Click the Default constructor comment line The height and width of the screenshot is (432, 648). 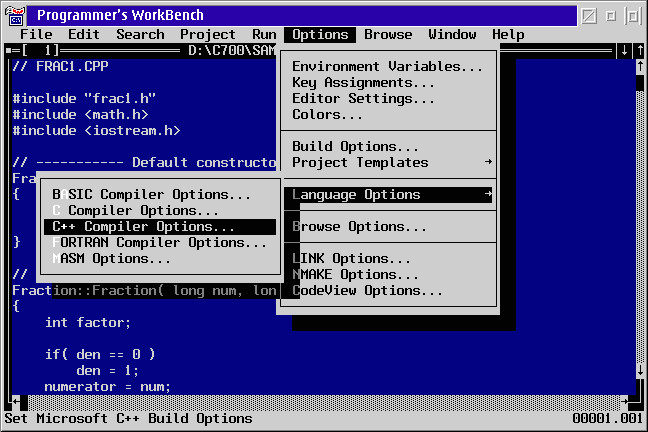pyautogui.click(x=144, y=162)
